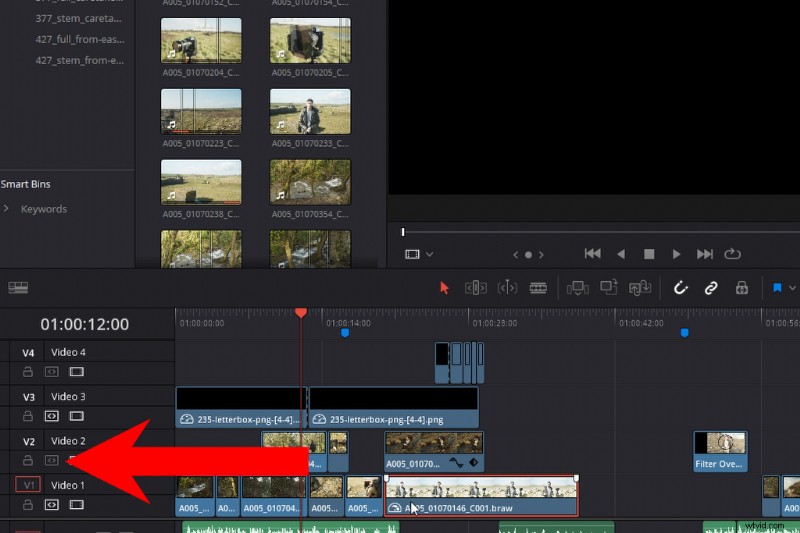Disable the Video 4 track
This screenshot has width=800, height=533.
coord(77,372)
